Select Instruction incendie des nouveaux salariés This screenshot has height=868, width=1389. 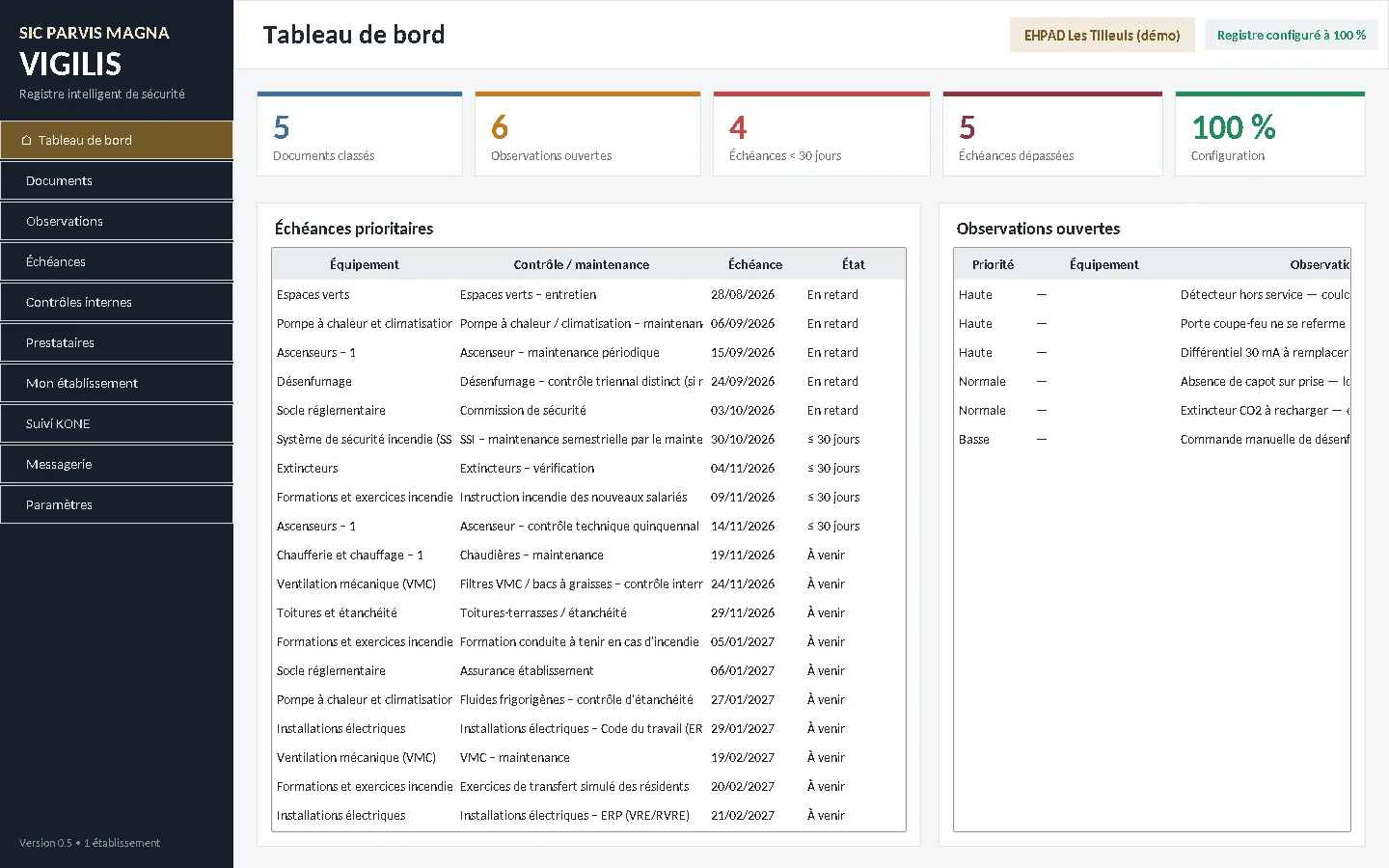[573, 497]
